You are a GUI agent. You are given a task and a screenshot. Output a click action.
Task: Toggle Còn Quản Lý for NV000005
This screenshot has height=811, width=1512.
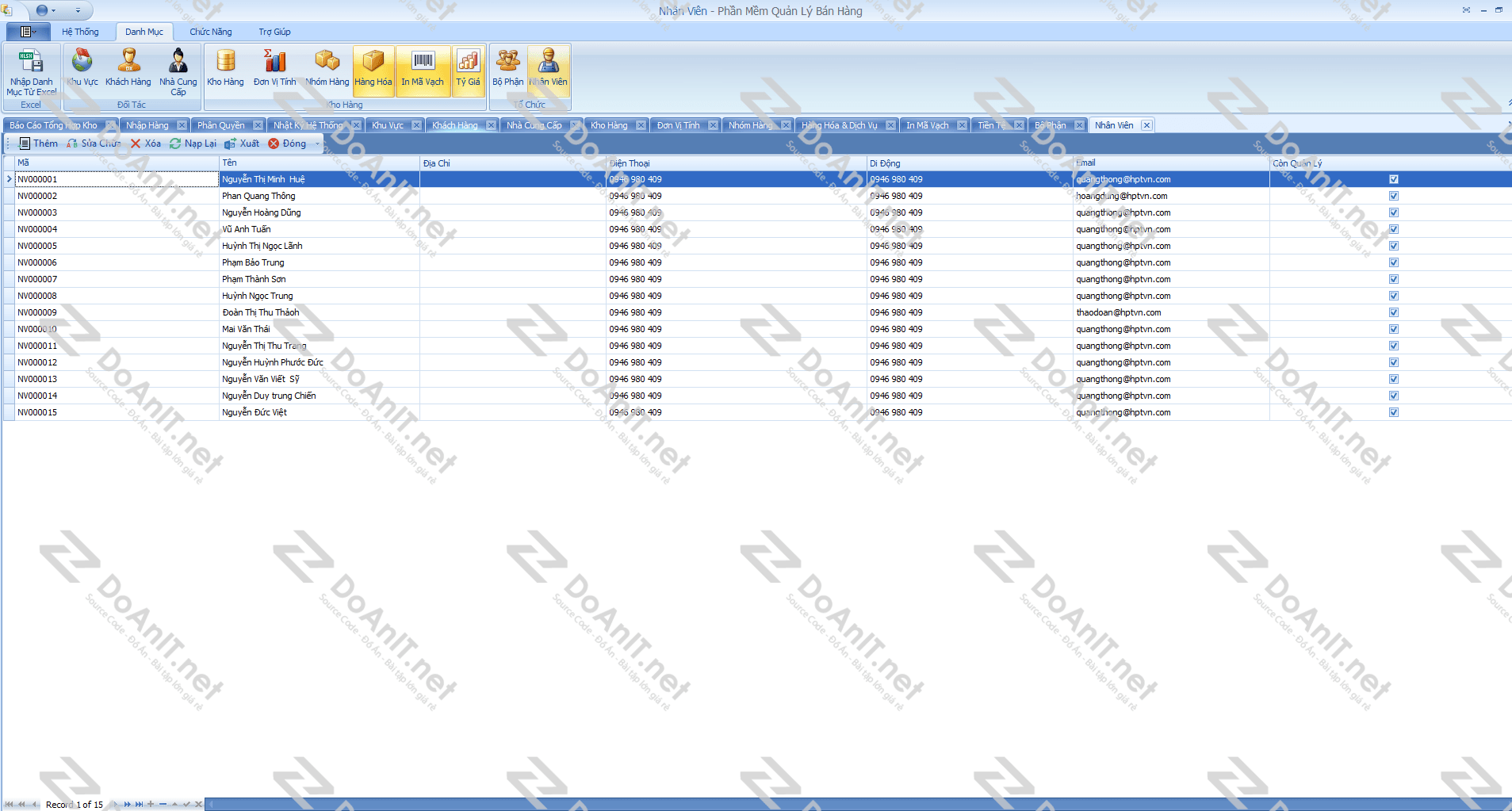[1394, 246]
